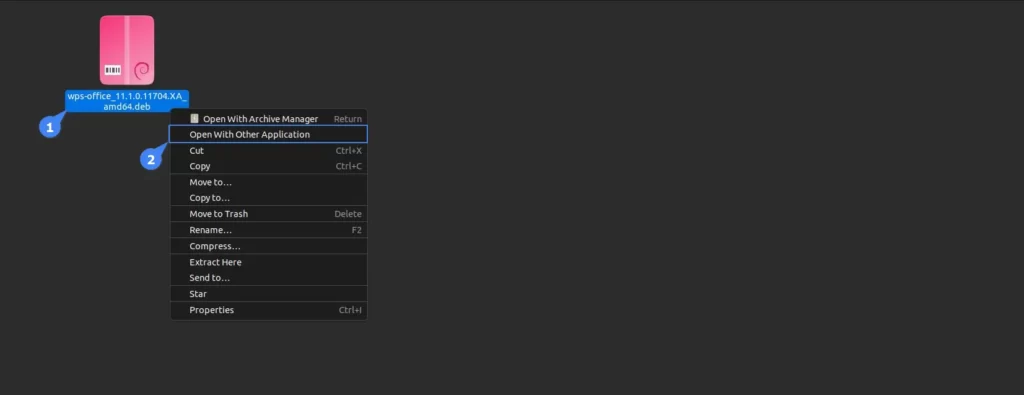Select Compress… menu entry
The height and width of the screenshot is (395, 1024).
click(x=268, y=246)
